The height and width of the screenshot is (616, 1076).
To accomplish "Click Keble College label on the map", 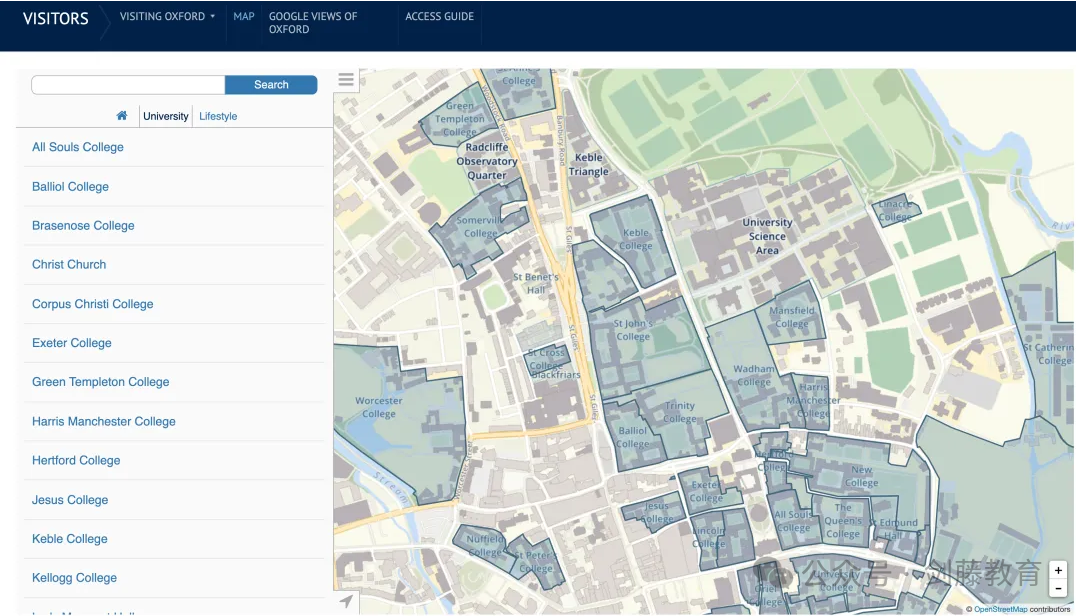I will point(636,239).
